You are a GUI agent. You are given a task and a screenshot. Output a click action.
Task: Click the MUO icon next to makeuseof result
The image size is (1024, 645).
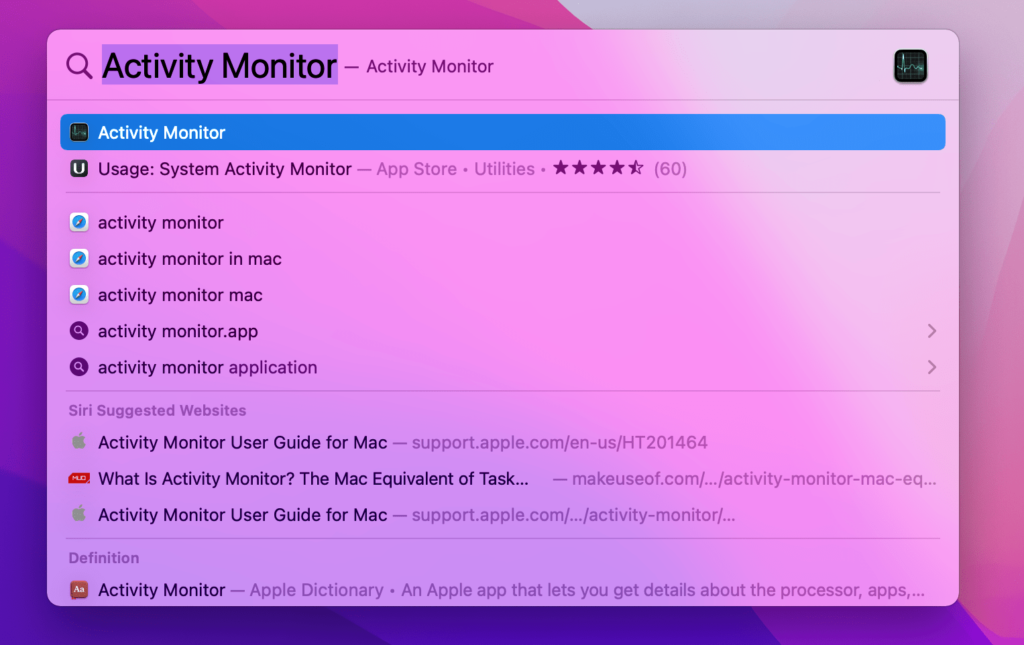[79, 479]
